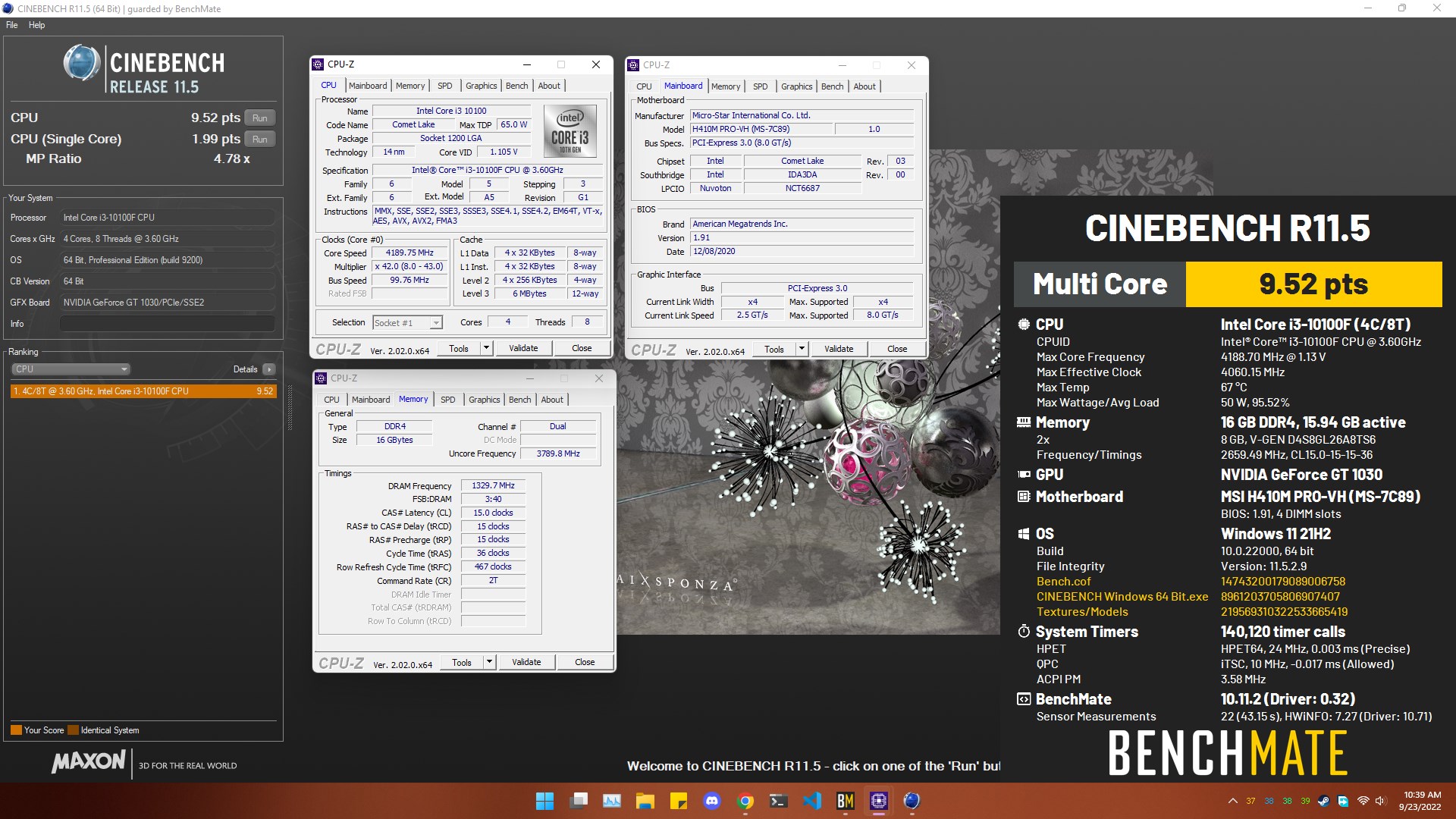The image size is (1456, 819).
Task: Open Bench tab in top-left CPU-Z window
Action: pyautogui.click(x=517, y=86)
